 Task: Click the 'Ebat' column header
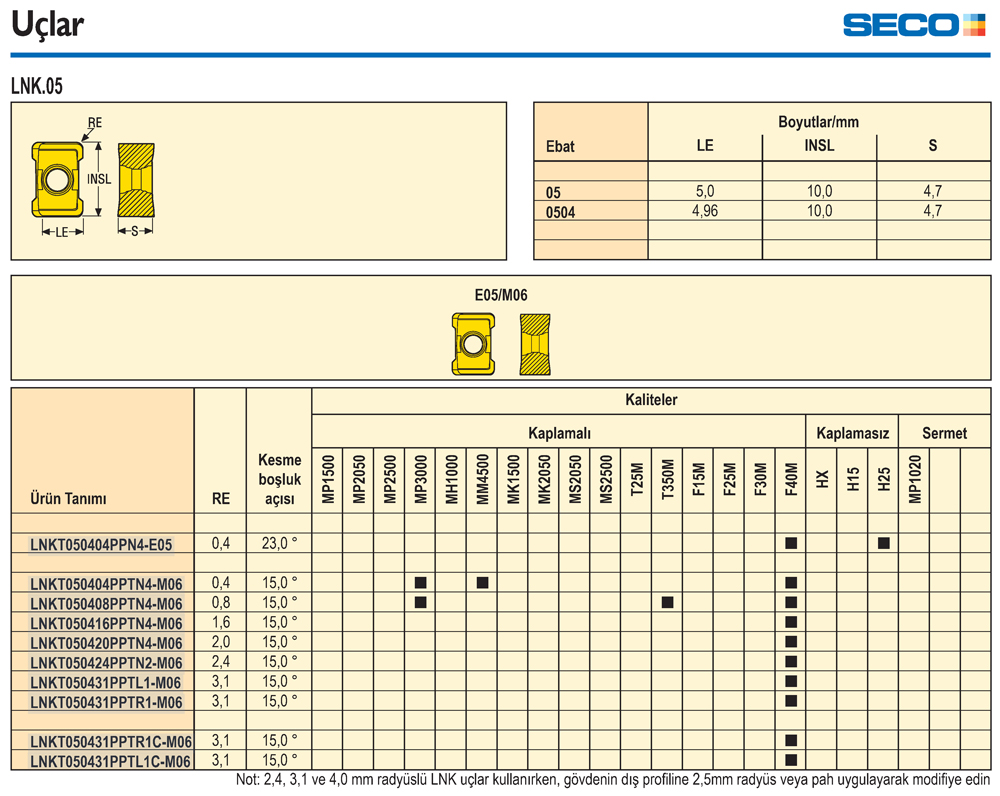click(560, 147)
